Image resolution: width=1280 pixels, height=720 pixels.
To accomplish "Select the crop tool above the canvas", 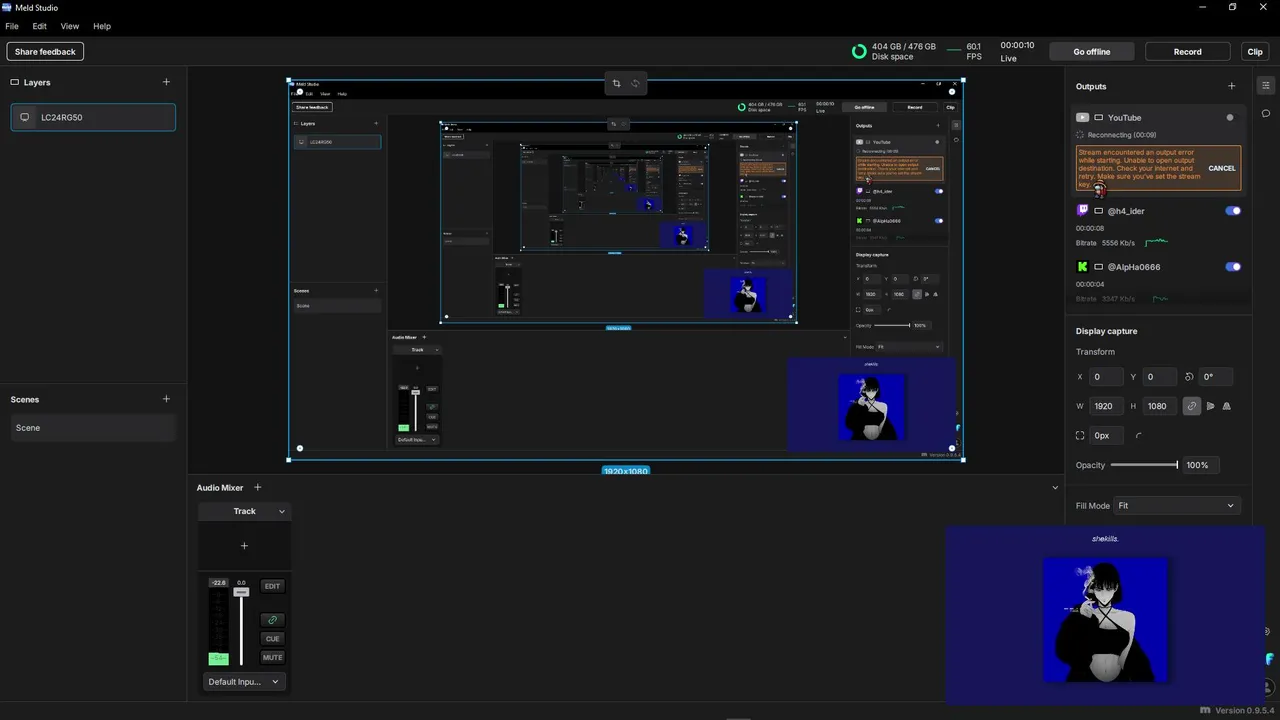I will click(616, 83).
